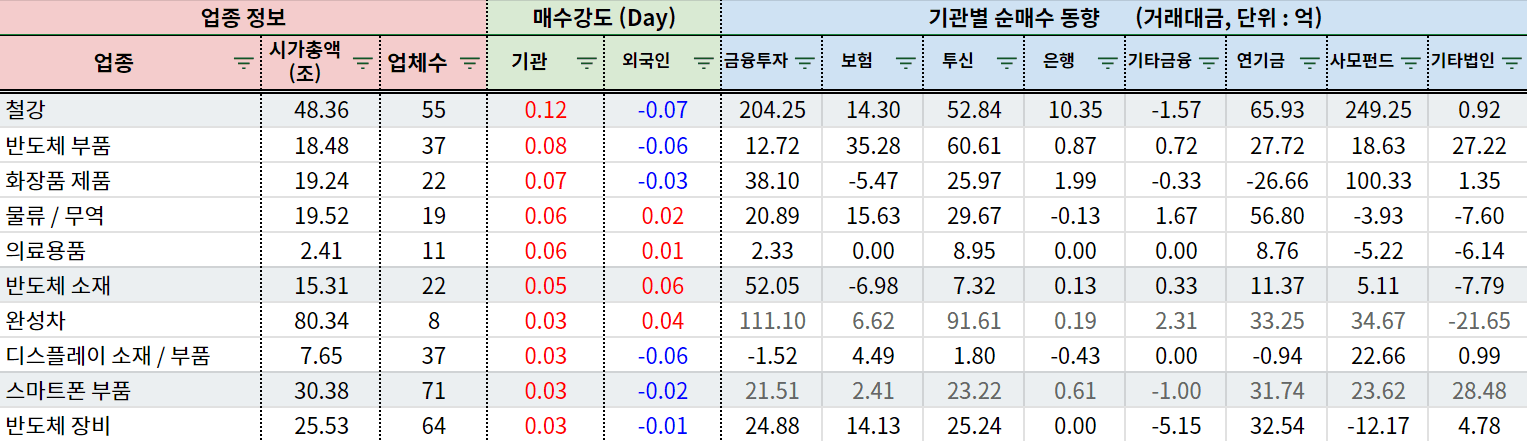Expand the 사모펀드 filter dropdown
The image size is (1527, 441).
(1411, 63)
